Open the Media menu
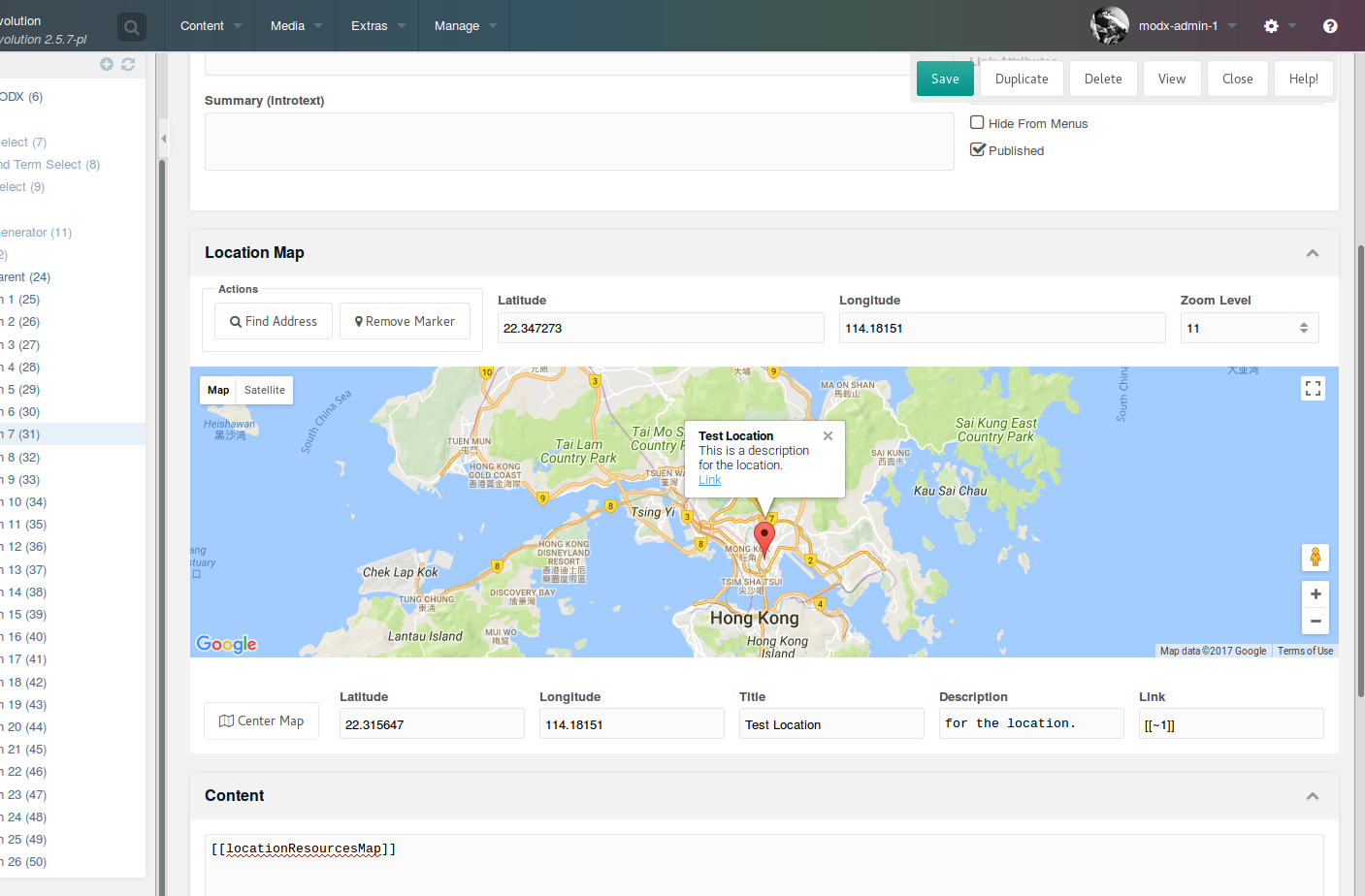Image resolution: width=1365 pixels, height=896 pixels. point(295,26)
